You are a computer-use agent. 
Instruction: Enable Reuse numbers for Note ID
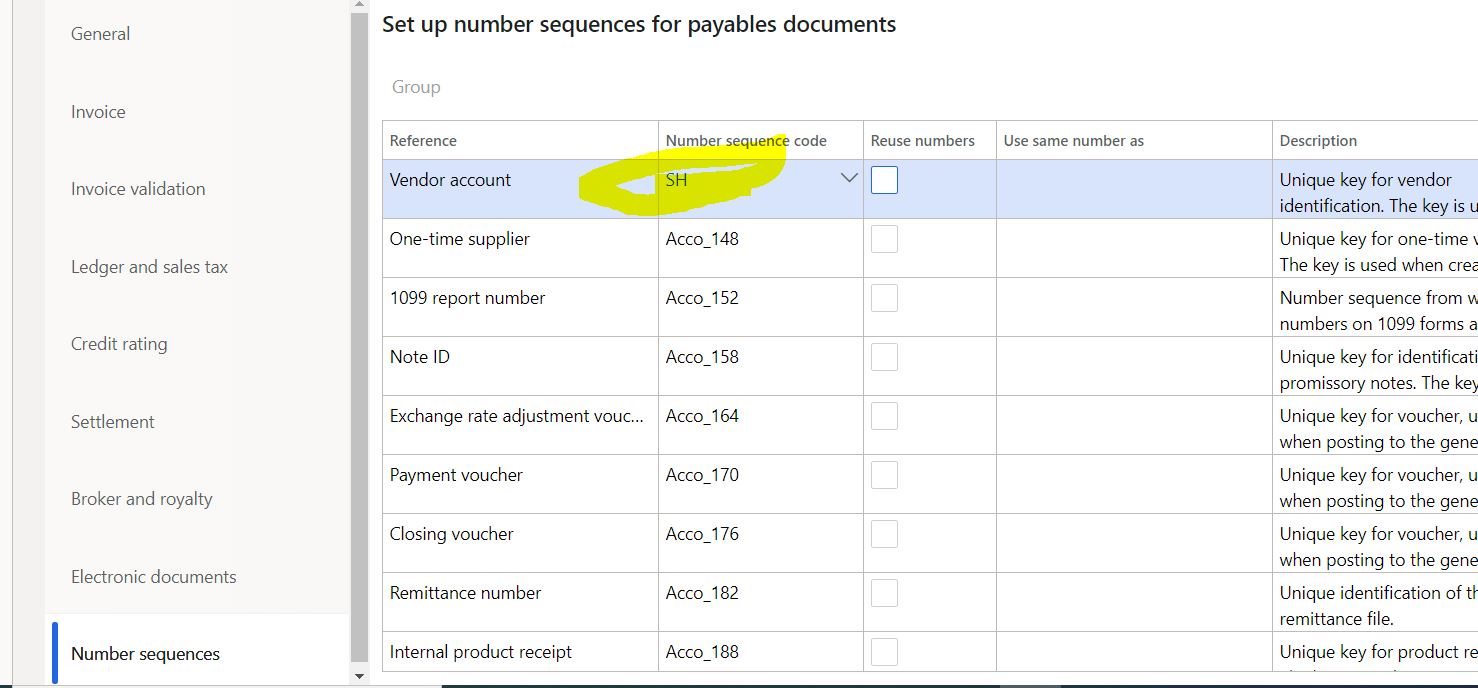[x=884, y=357]
